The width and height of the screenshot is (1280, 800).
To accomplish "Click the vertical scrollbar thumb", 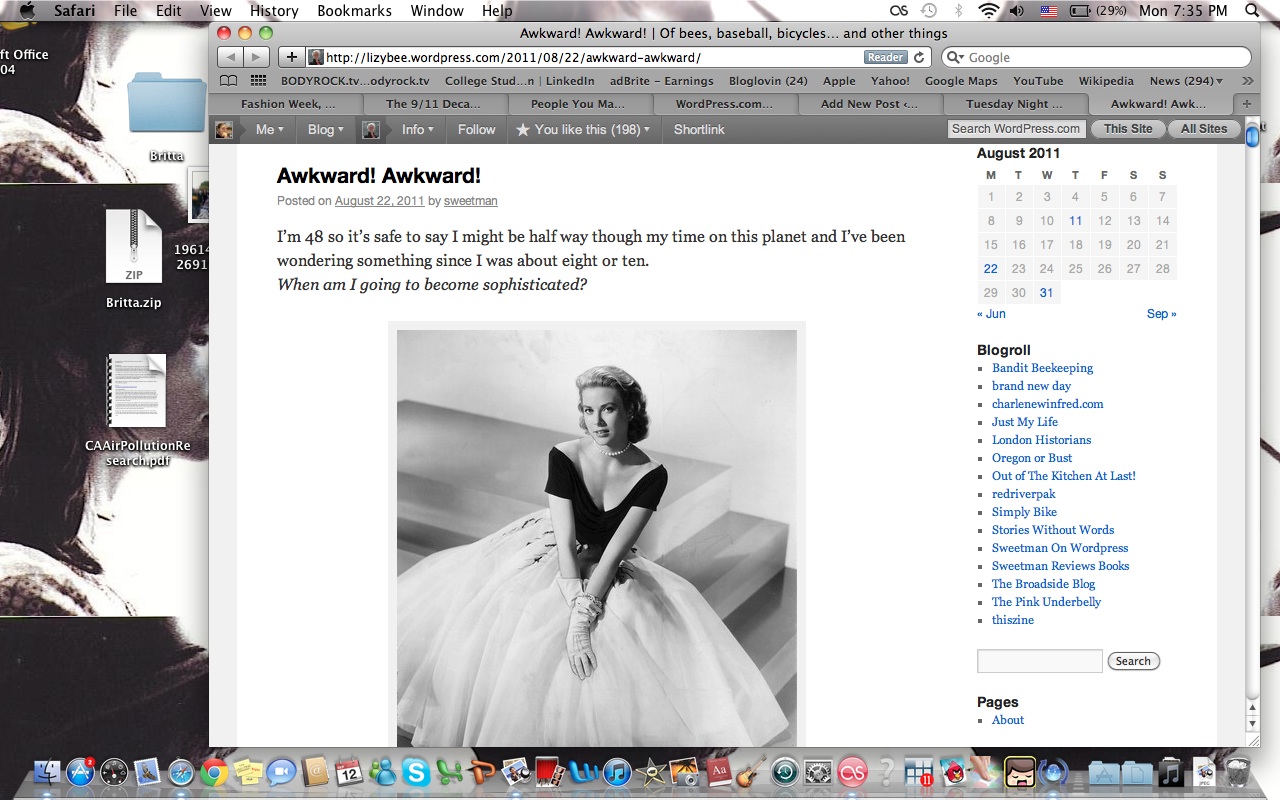I will pos(1252,137).
